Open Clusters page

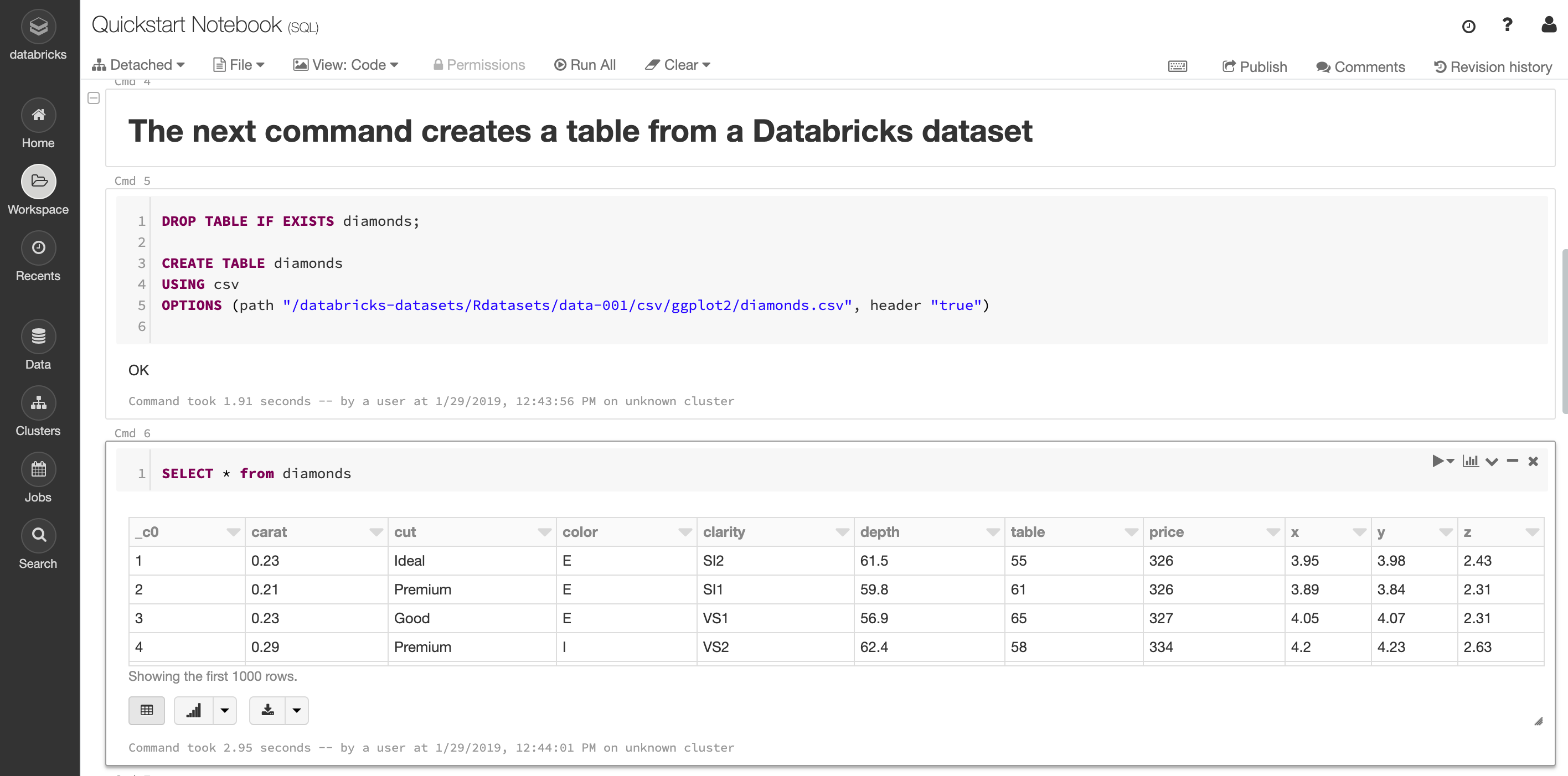tap(38, 411)
